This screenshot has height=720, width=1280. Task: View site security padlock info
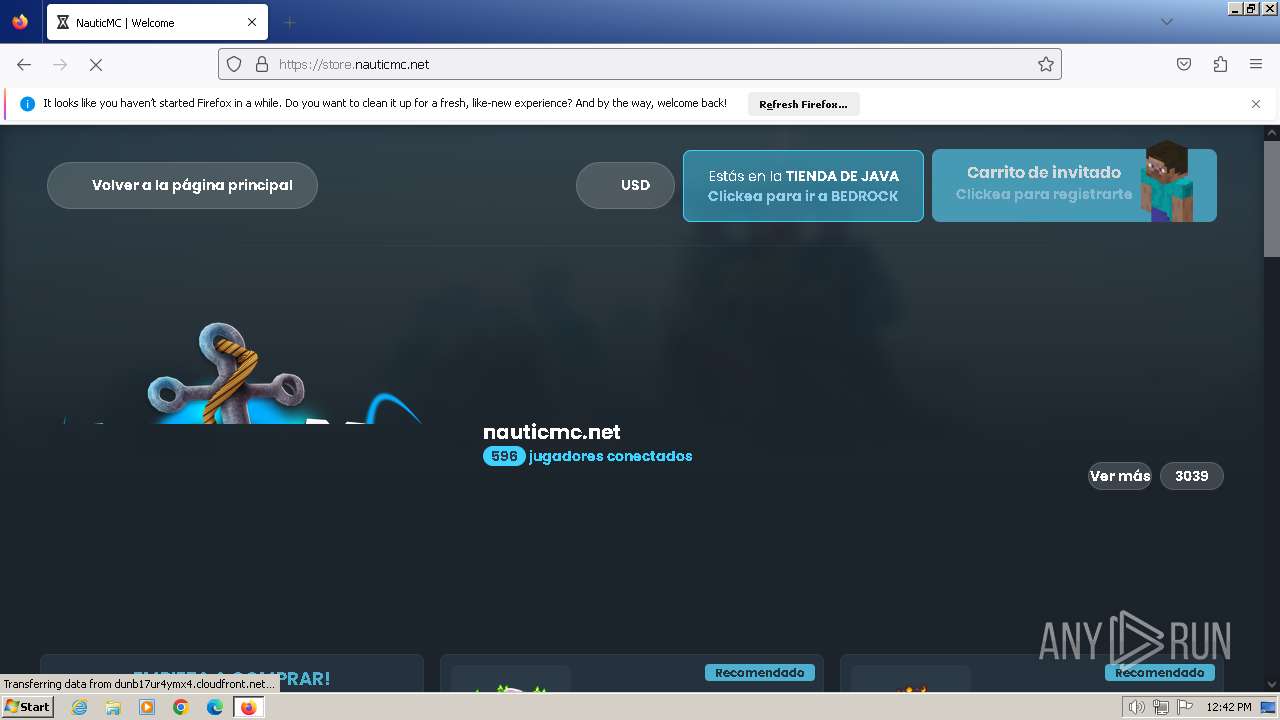(262, 64)
